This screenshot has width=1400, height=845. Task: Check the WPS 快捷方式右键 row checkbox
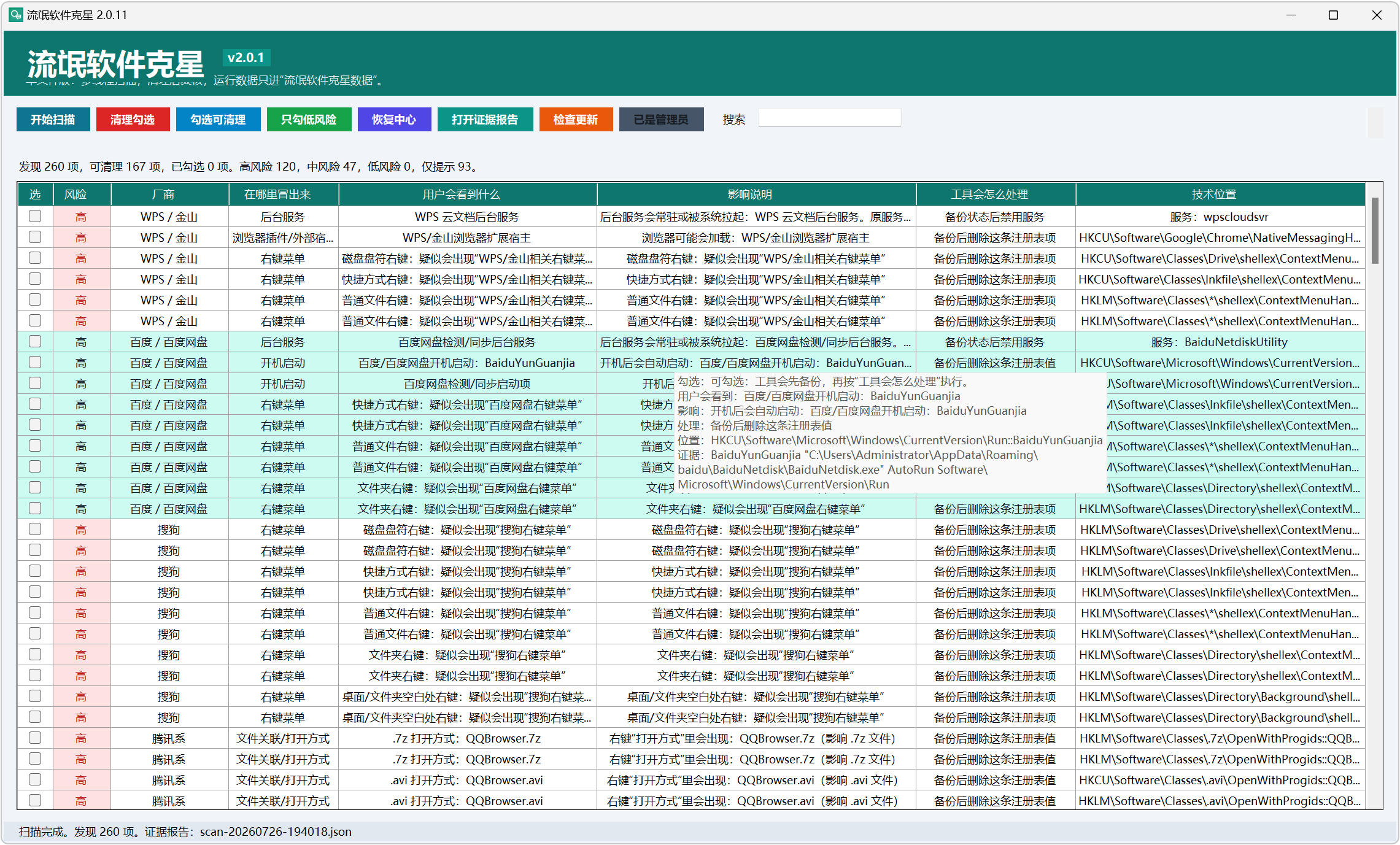tap(35, 279)
